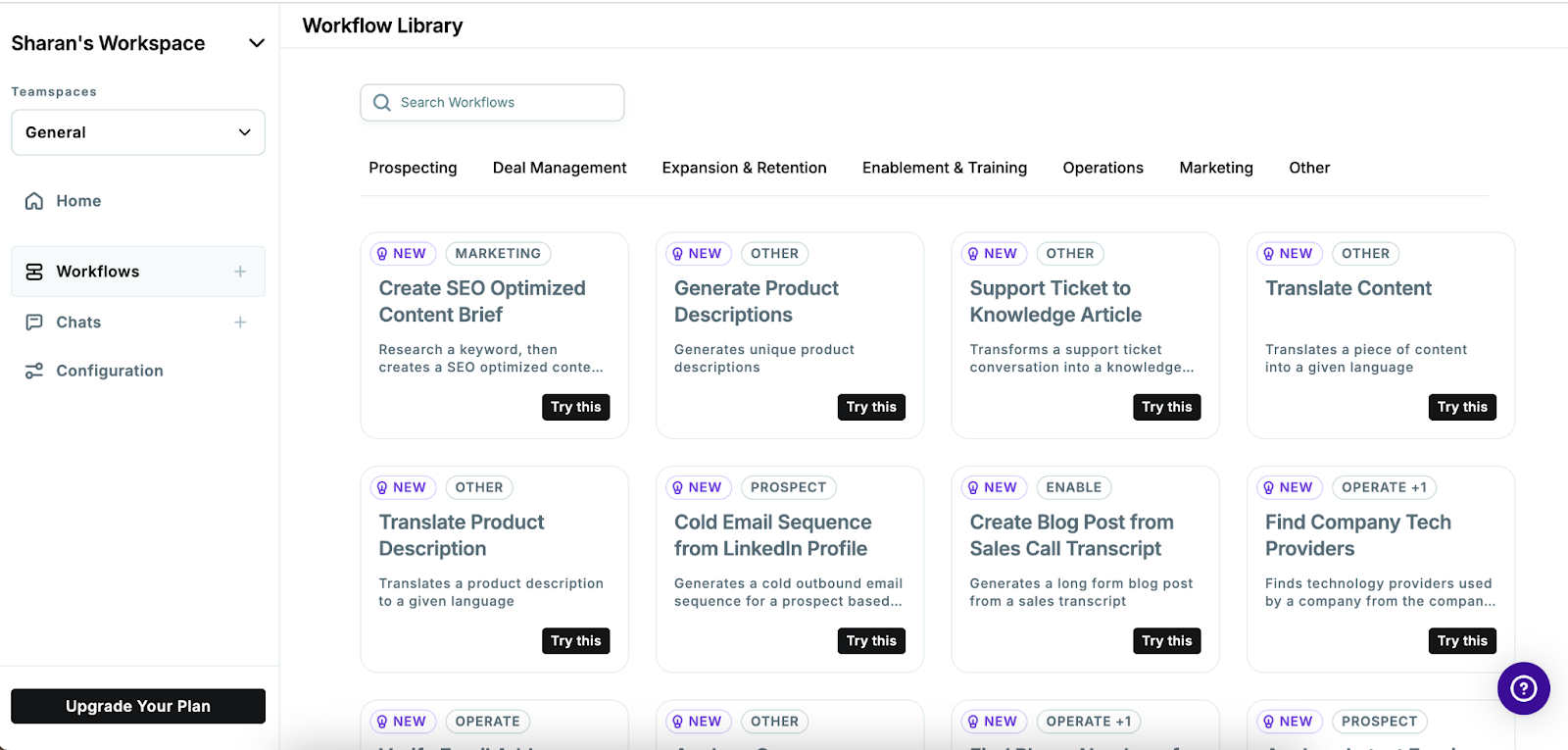Try this on Generate Product Descriptions
This screenshot has height=750, width=1568.
point(871,407)
